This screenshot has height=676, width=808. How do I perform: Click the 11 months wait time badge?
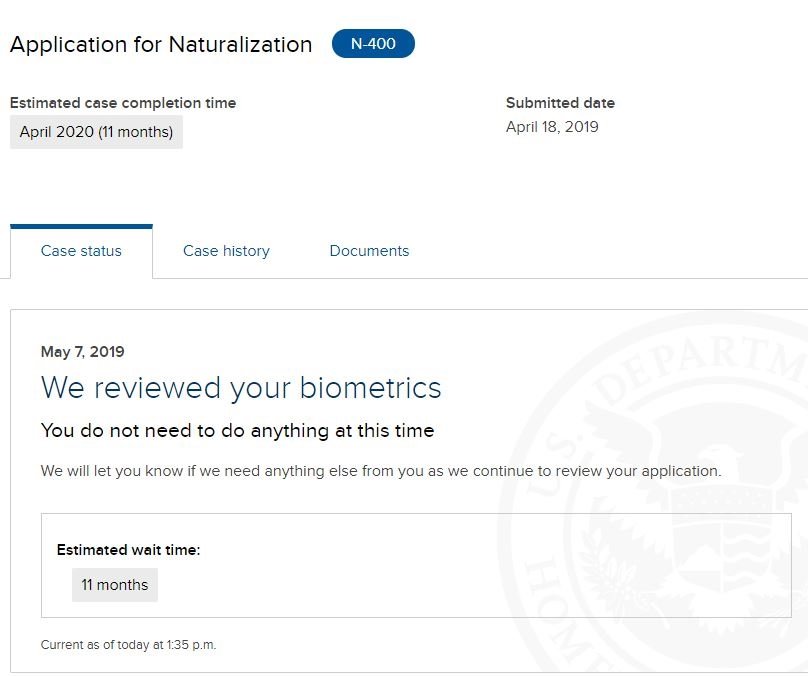(115, 585)
